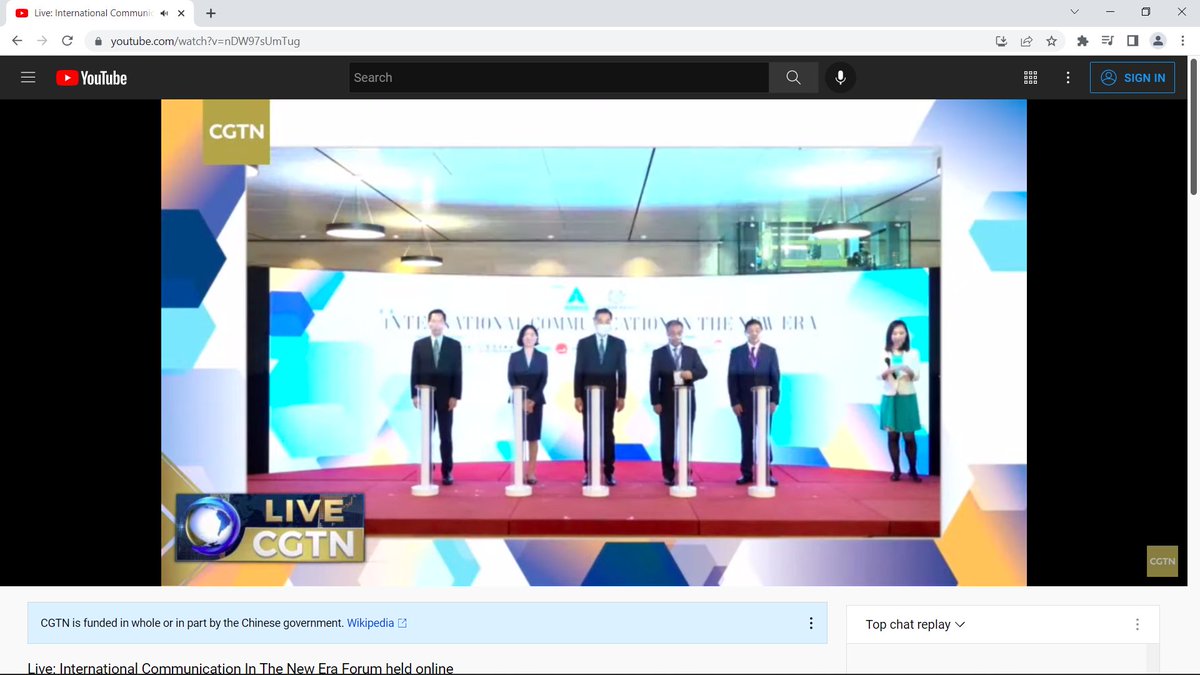Go to the YouTube home logo
The image size is (1200, 675).
click(x=92, y=78)
